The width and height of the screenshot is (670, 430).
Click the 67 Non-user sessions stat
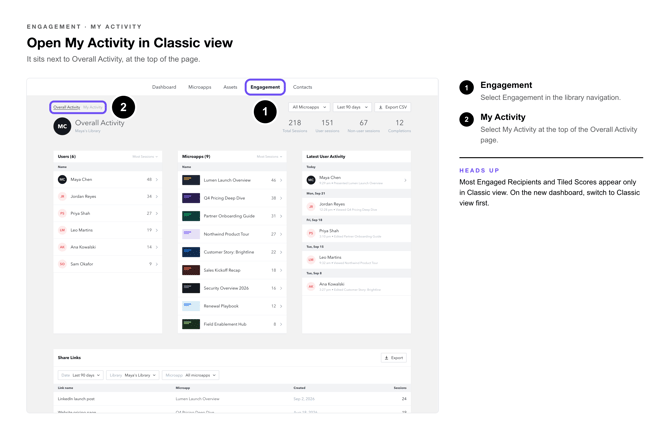[364, 126]
